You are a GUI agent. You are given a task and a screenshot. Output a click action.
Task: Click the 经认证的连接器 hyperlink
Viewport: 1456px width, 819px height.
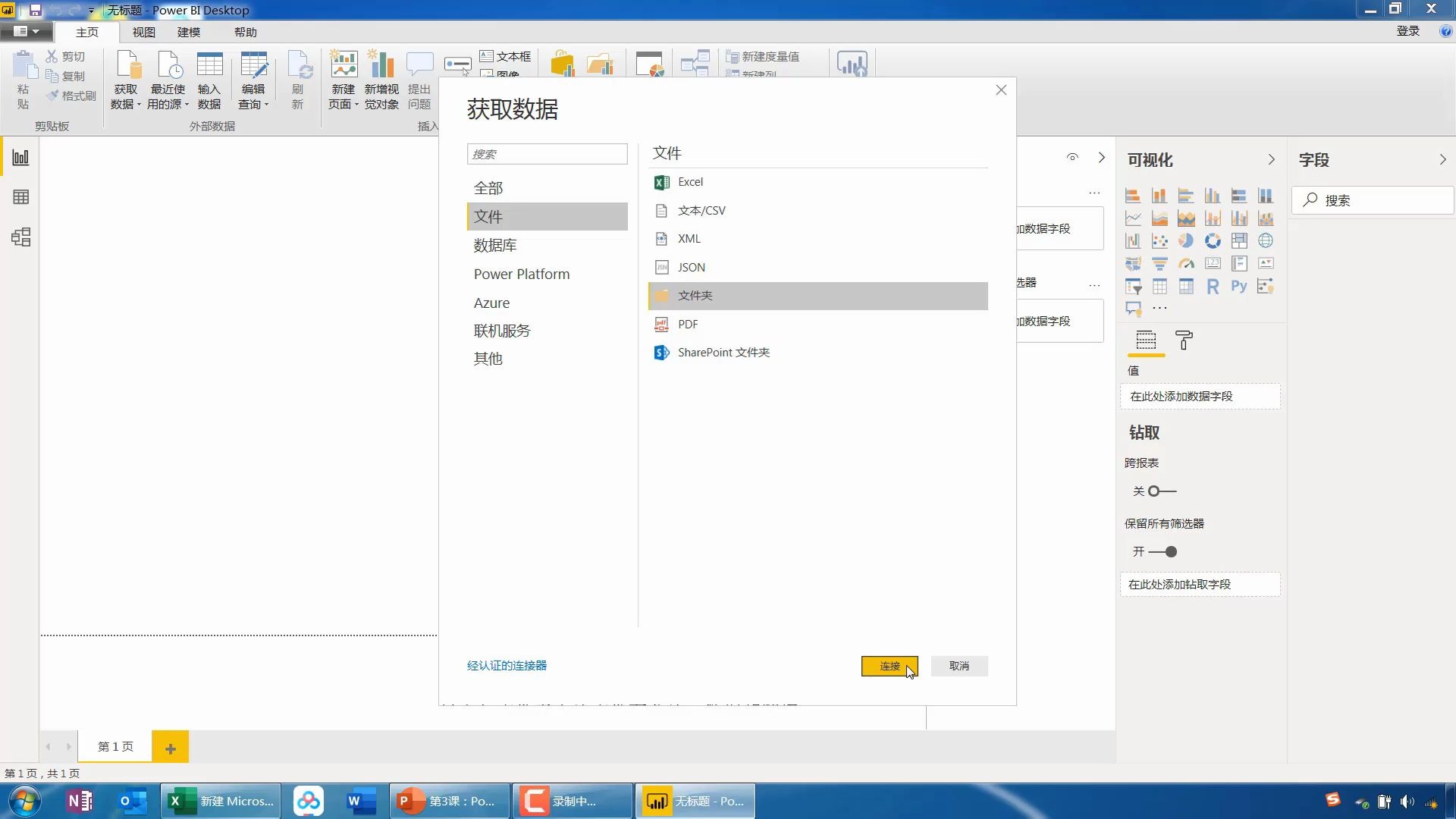point(507,665)
